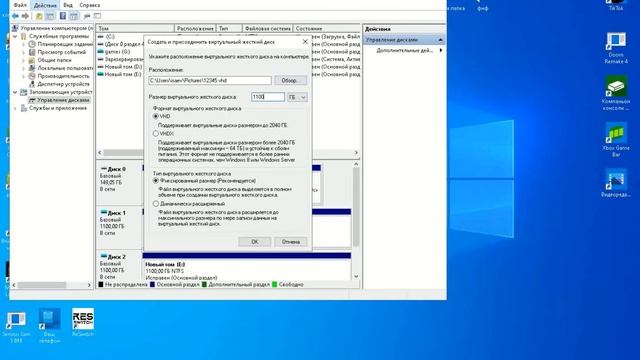Confirm dialog with OK button
The width and height of the screenshot is (640, 360).
tap(255, 242)
